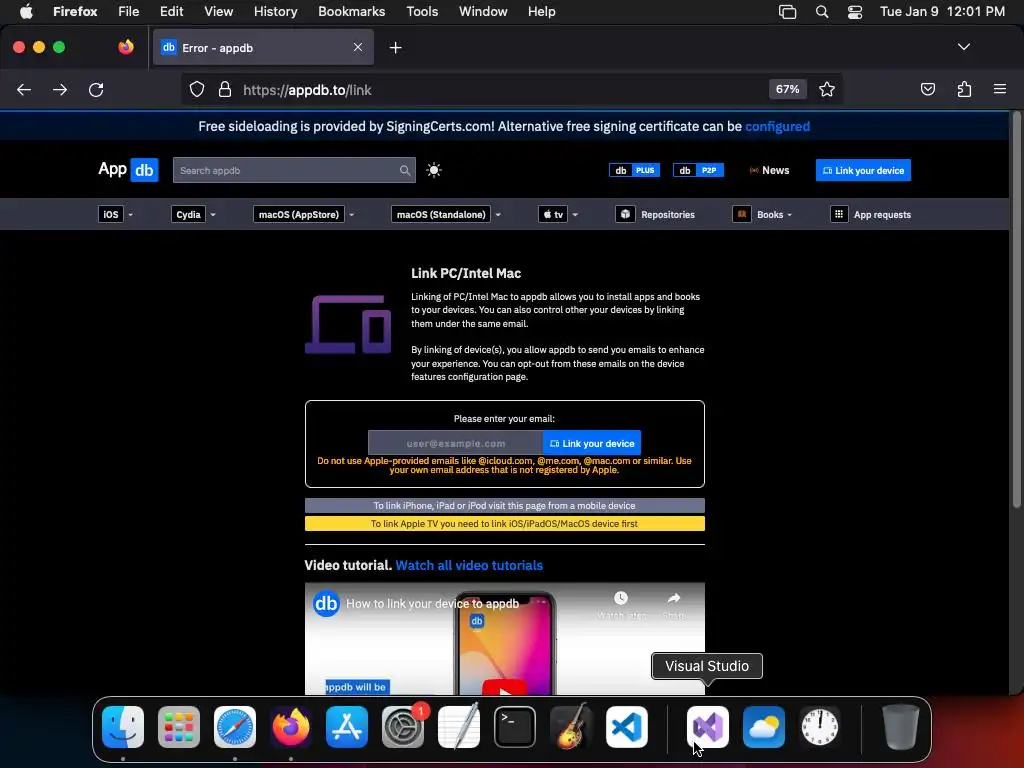Close the Error - appdb tab
This screenshot has height=768, width=1024.
(x=358, y=47)
